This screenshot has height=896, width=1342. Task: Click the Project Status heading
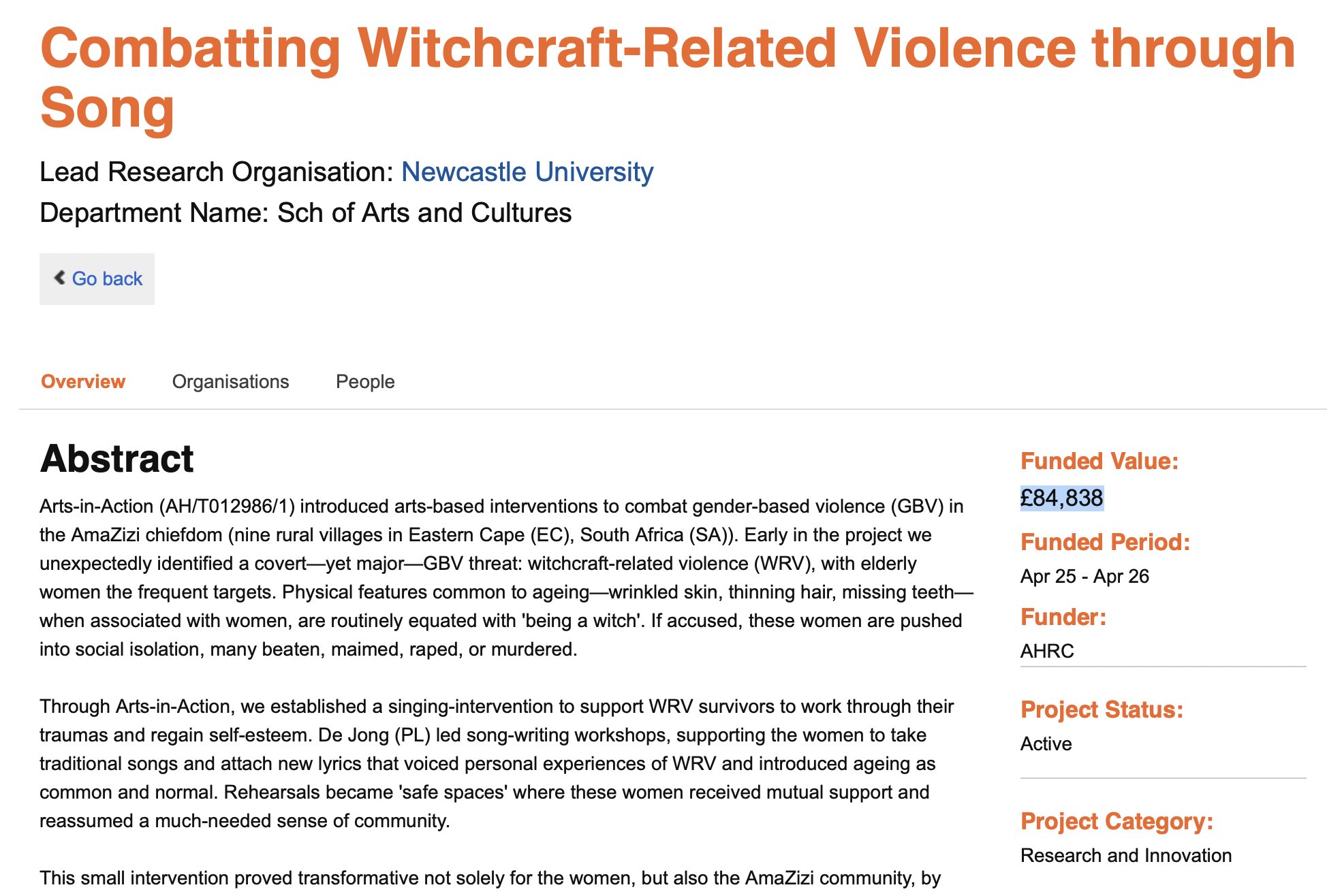[1102, 709]
